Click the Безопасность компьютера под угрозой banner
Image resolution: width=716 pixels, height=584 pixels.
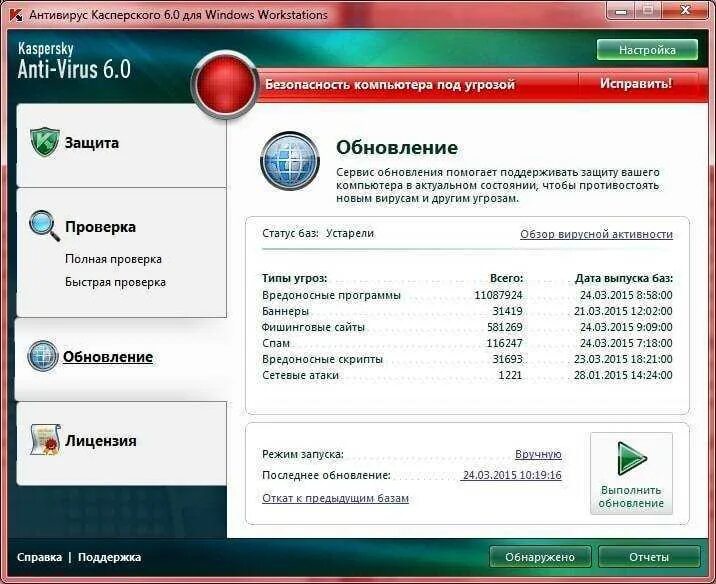coord(390,84)
